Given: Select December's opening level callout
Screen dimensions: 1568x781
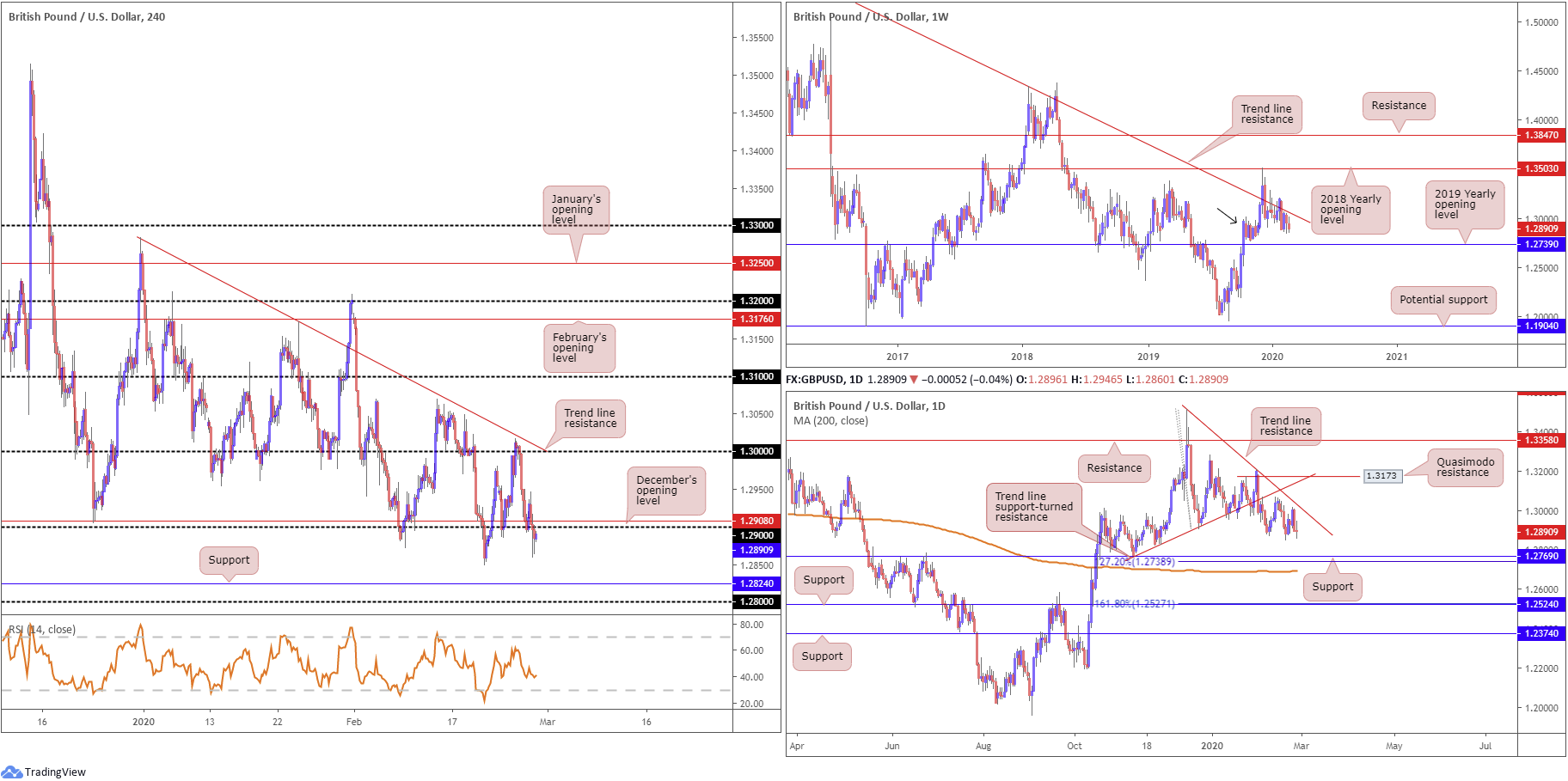Looking at the screenshot, I should pyautogui.click(x=665, y=491).
